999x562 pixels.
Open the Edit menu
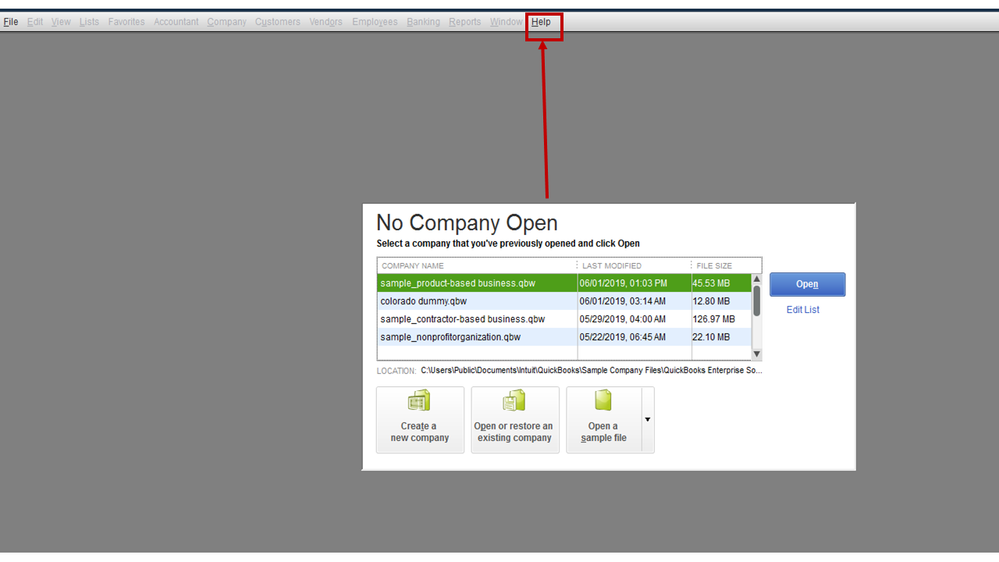pyautogui.click(x=35, y=22)
